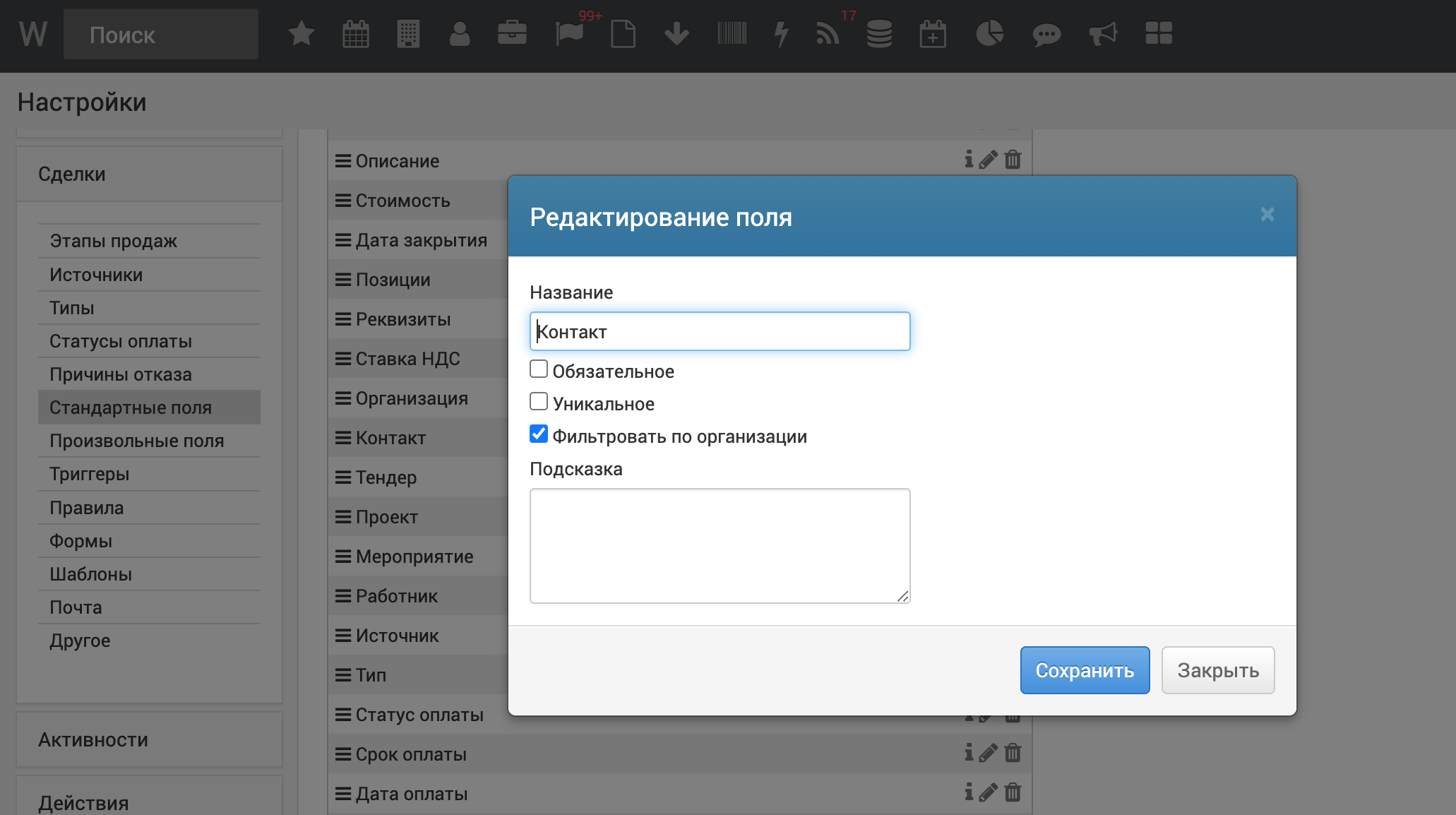Uncheck Фильтровать по организации checkbox
This screenshot has height=815, width=1456.
tap(539, 434)
